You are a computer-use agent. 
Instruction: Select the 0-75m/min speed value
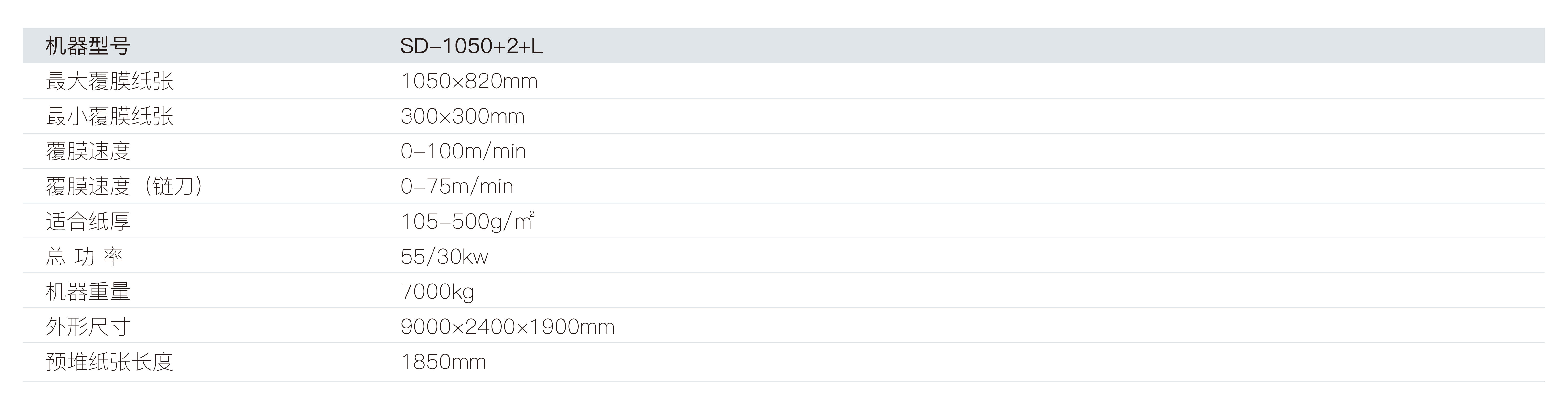click(x=456, y=187)
